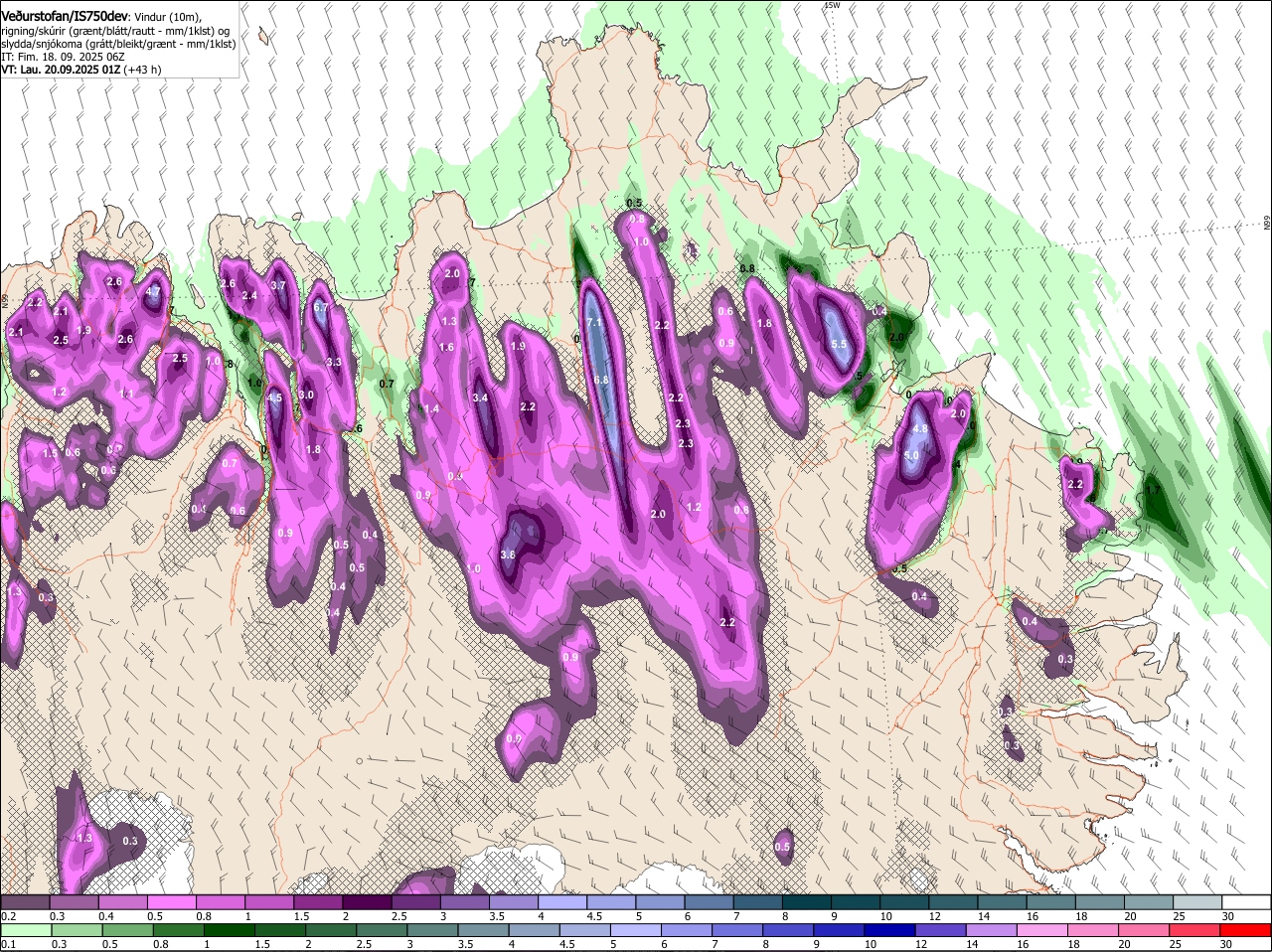This screenshot has width=1272, height=952.
Task: Click the 1.6 value on the map
Action: (446, 347)
